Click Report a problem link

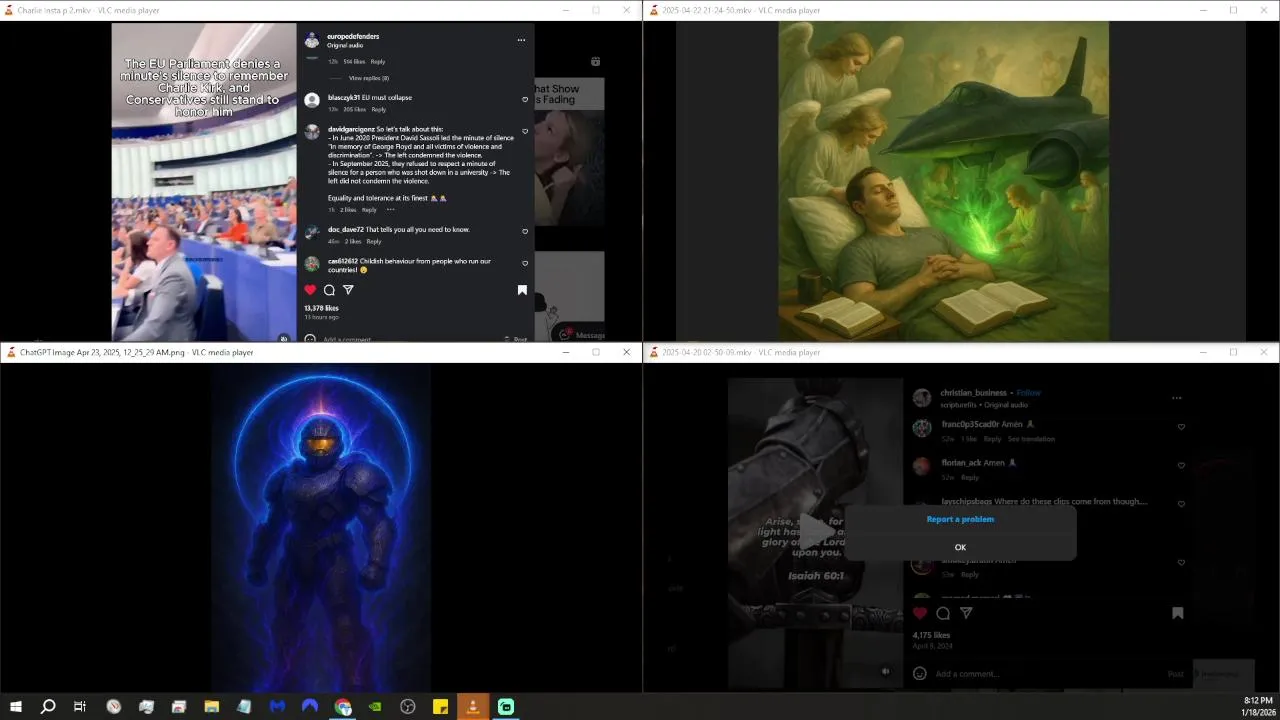(x=960, y=519)
